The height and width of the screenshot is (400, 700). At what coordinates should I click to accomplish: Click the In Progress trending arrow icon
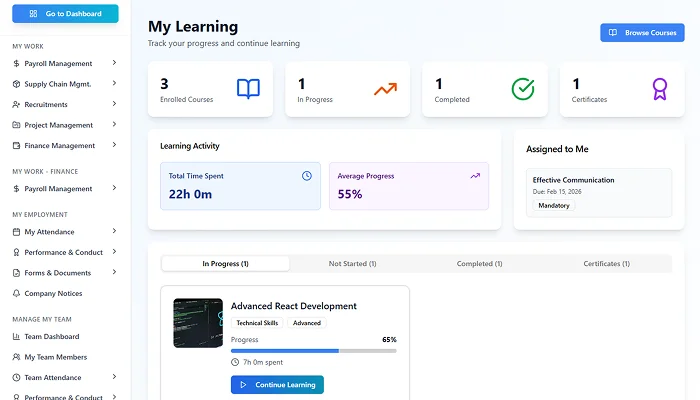[385, 89]
